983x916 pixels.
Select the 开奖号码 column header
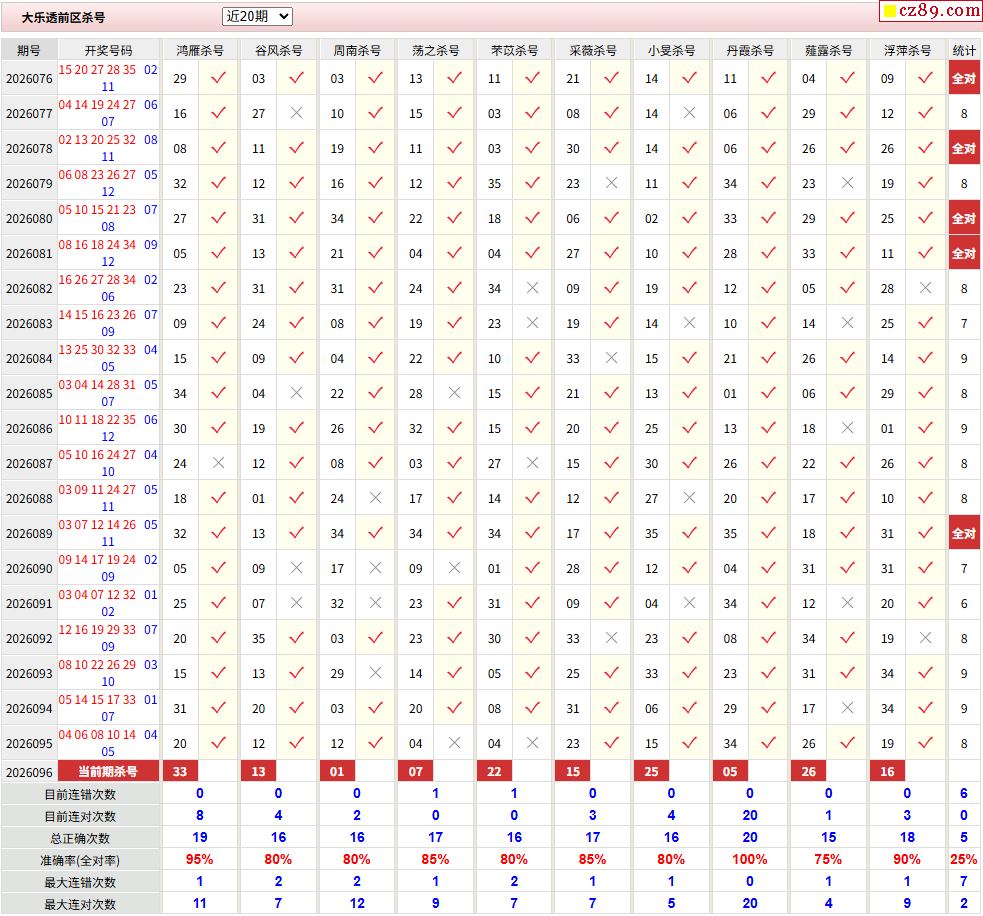(x=108, y=50)
